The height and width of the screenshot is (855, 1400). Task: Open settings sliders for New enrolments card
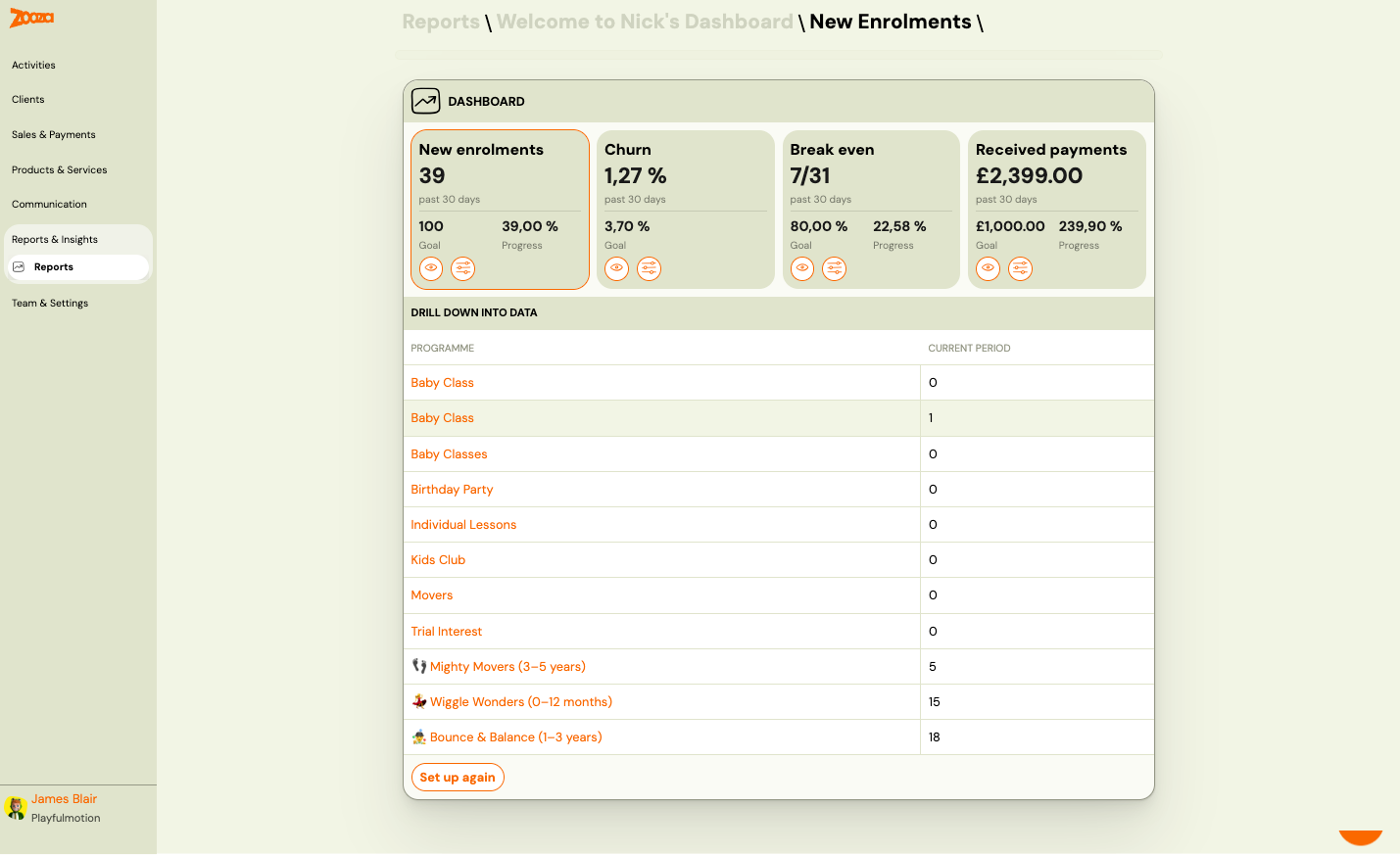[x=462, y=268]
